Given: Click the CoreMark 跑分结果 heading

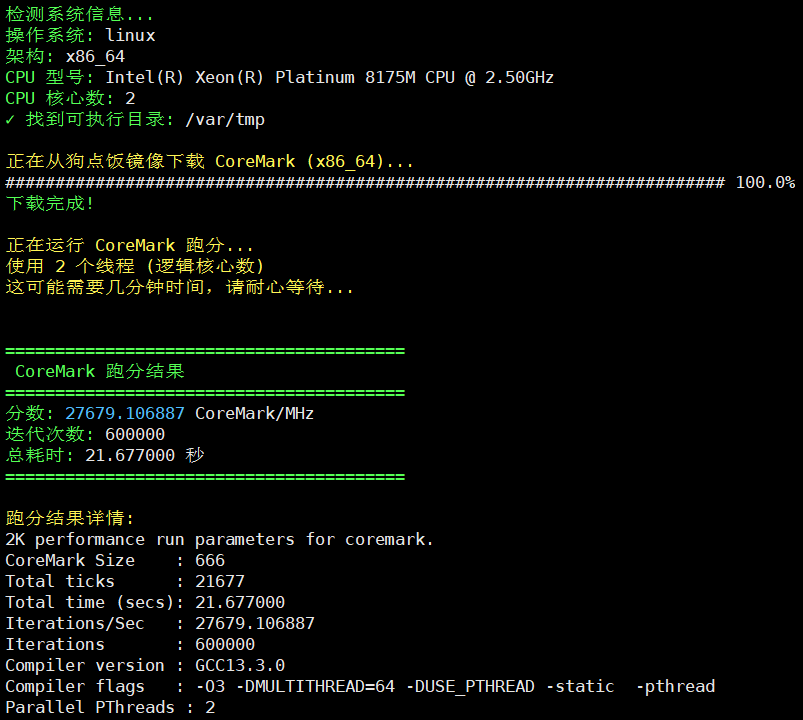Looking at the screenshot, I should click(100, 371).
